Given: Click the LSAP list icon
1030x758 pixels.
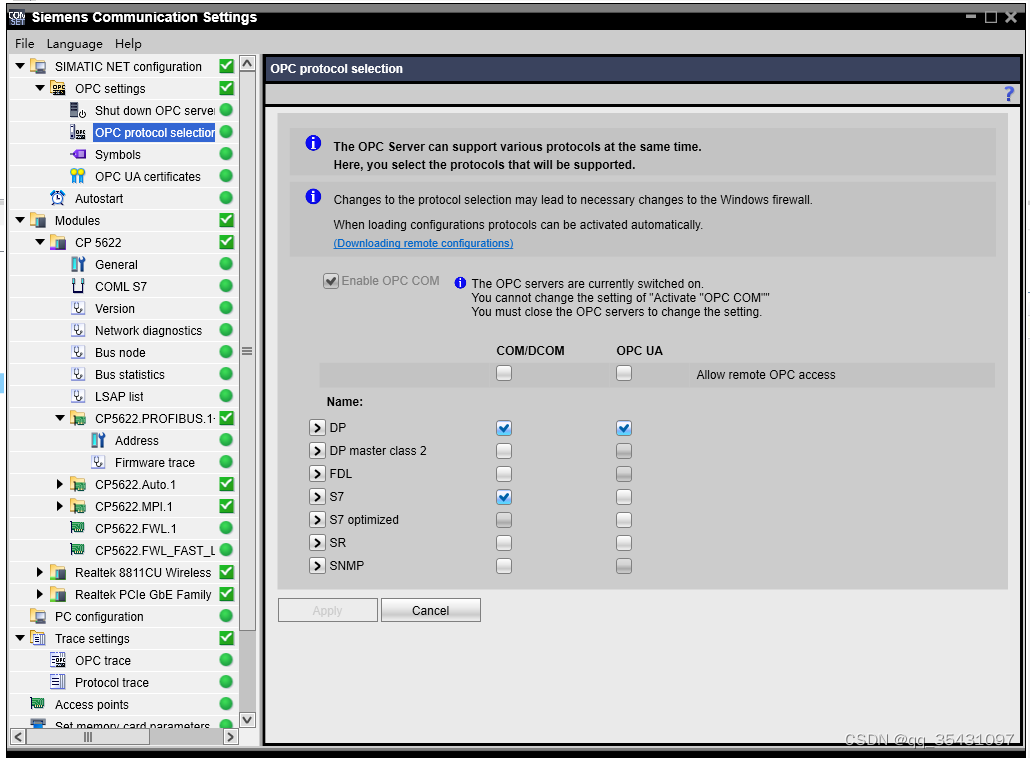Looking at the screenshot, I should pyautogui.click(x=78, y=396).
